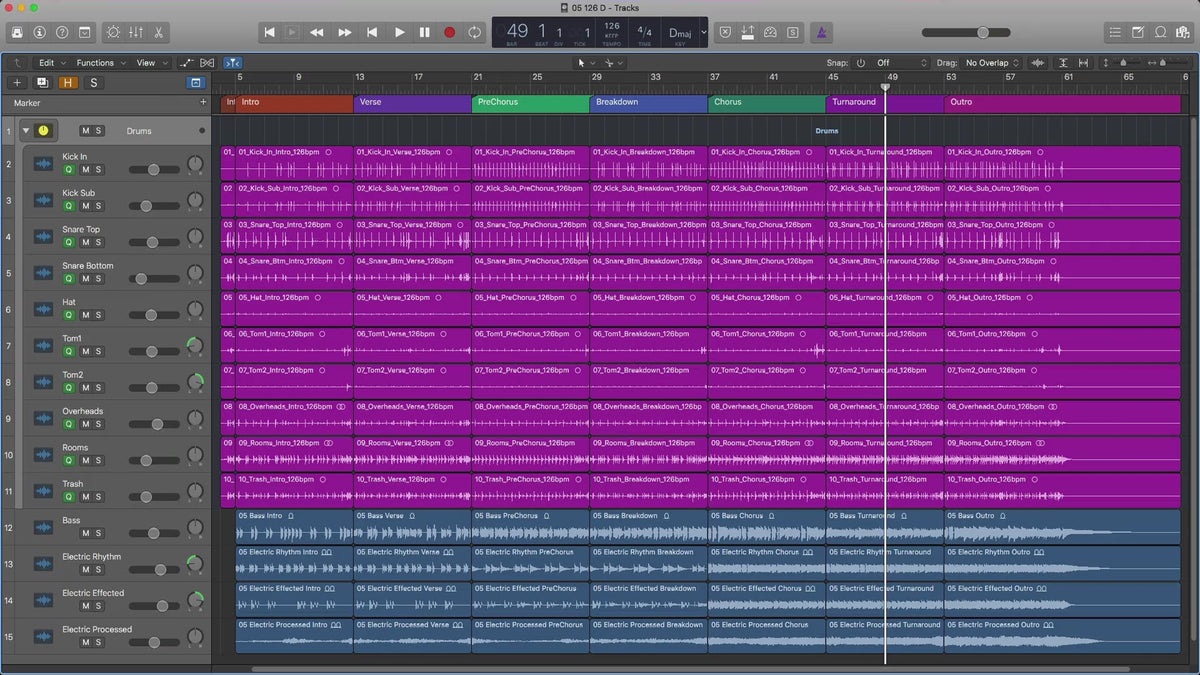Open the Mixer from the toolbar

pyautogui.click(x=134, y=32)
